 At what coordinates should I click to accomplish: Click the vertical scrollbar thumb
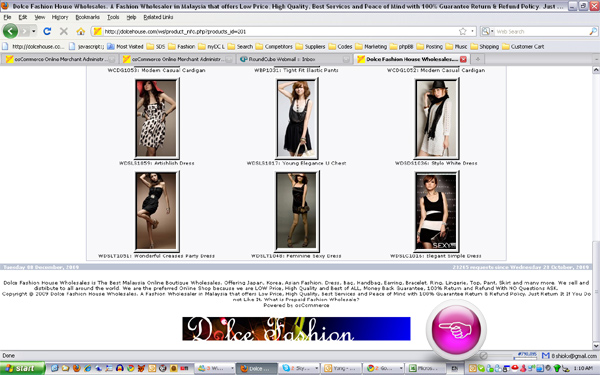point(596,291)
